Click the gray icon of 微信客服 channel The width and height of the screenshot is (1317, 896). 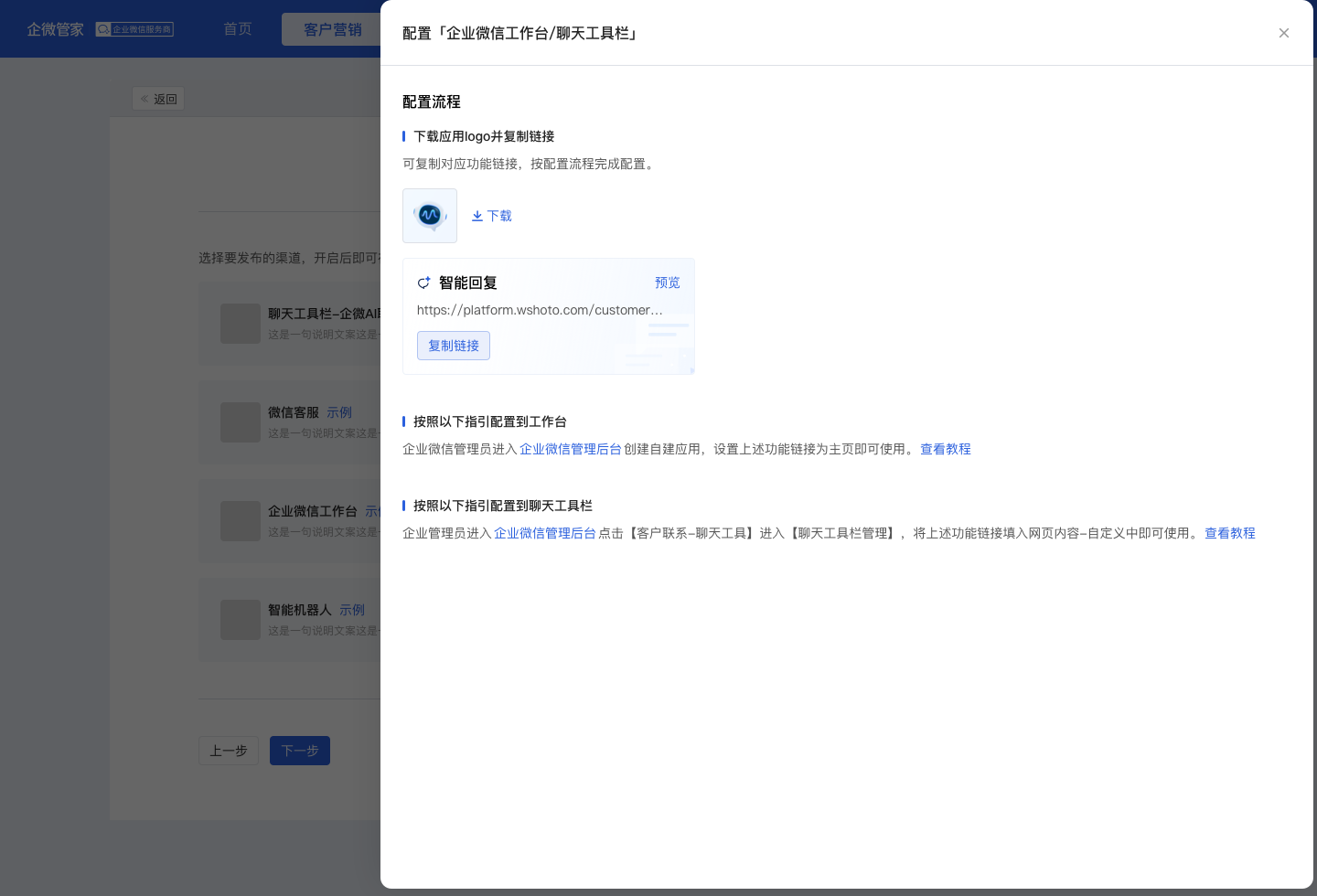241,422
